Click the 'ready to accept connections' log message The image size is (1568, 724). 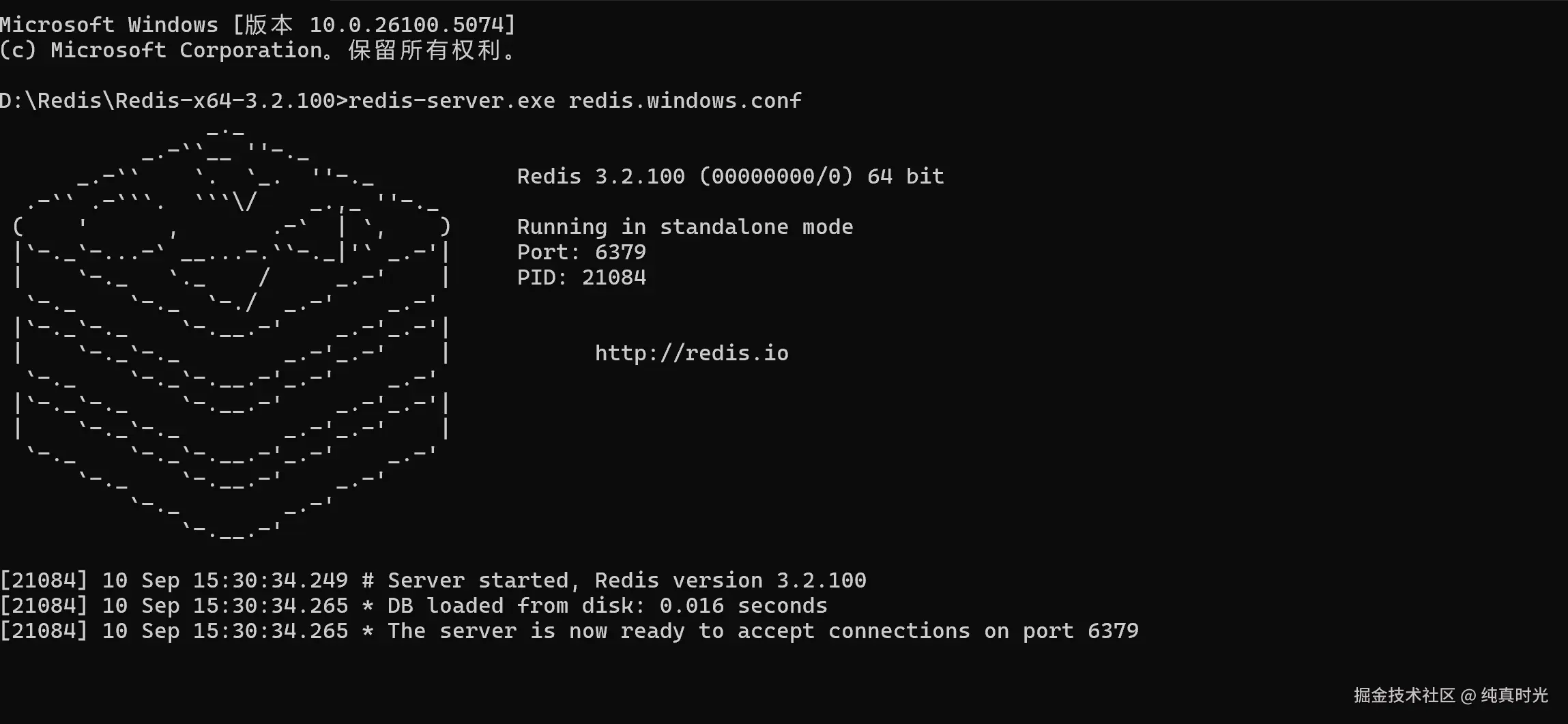pos(763,631)
